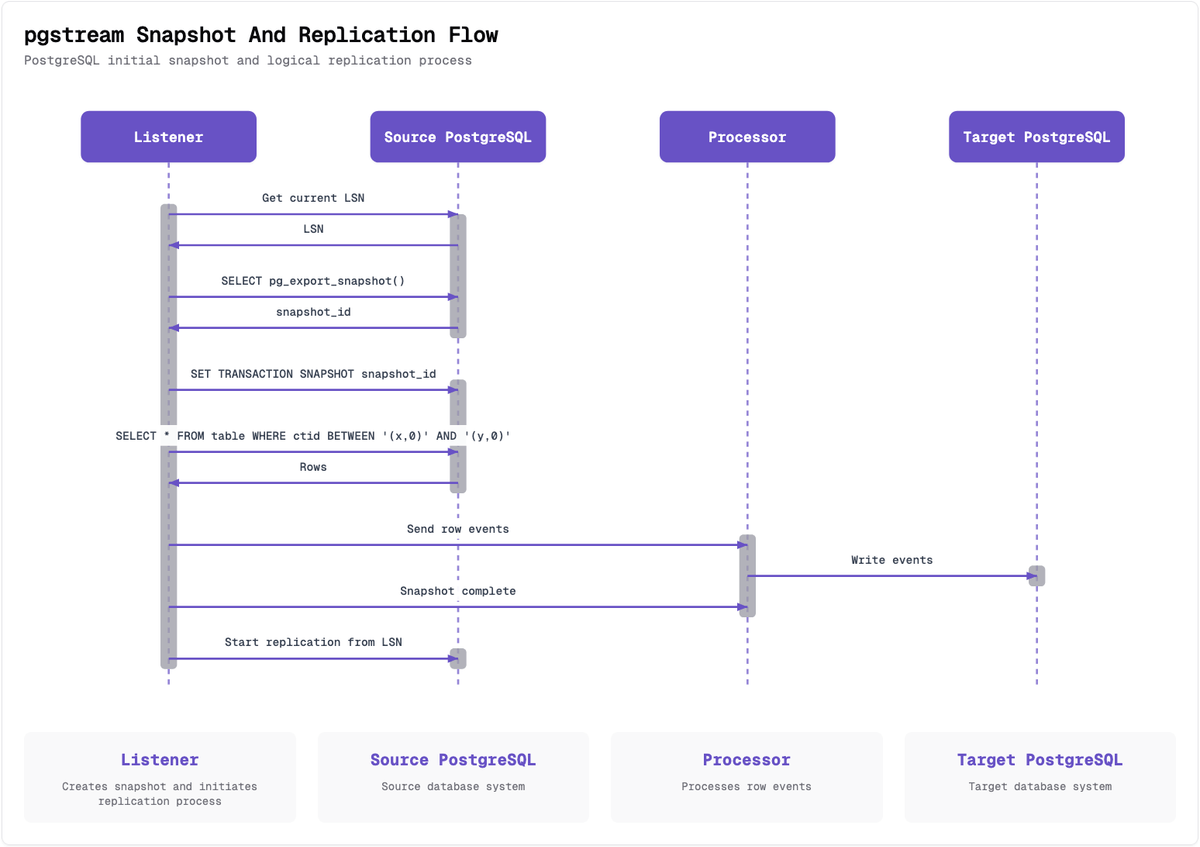Click the diagram title text
The width and height of the screenshot is (1200, 847).
point(261,34)
